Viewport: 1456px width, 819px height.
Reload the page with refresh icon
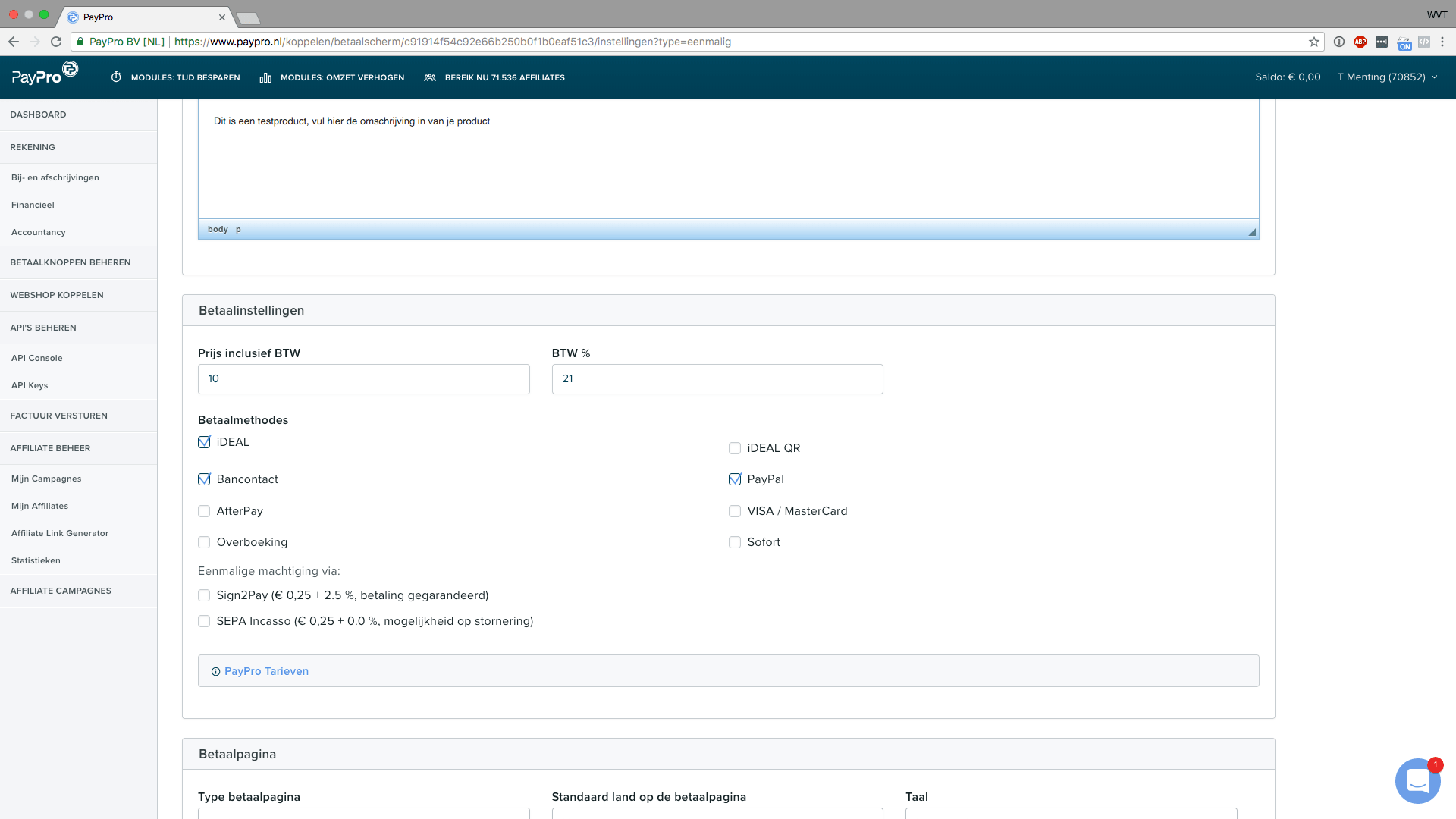pyautogui.click(x=56, y=42)
